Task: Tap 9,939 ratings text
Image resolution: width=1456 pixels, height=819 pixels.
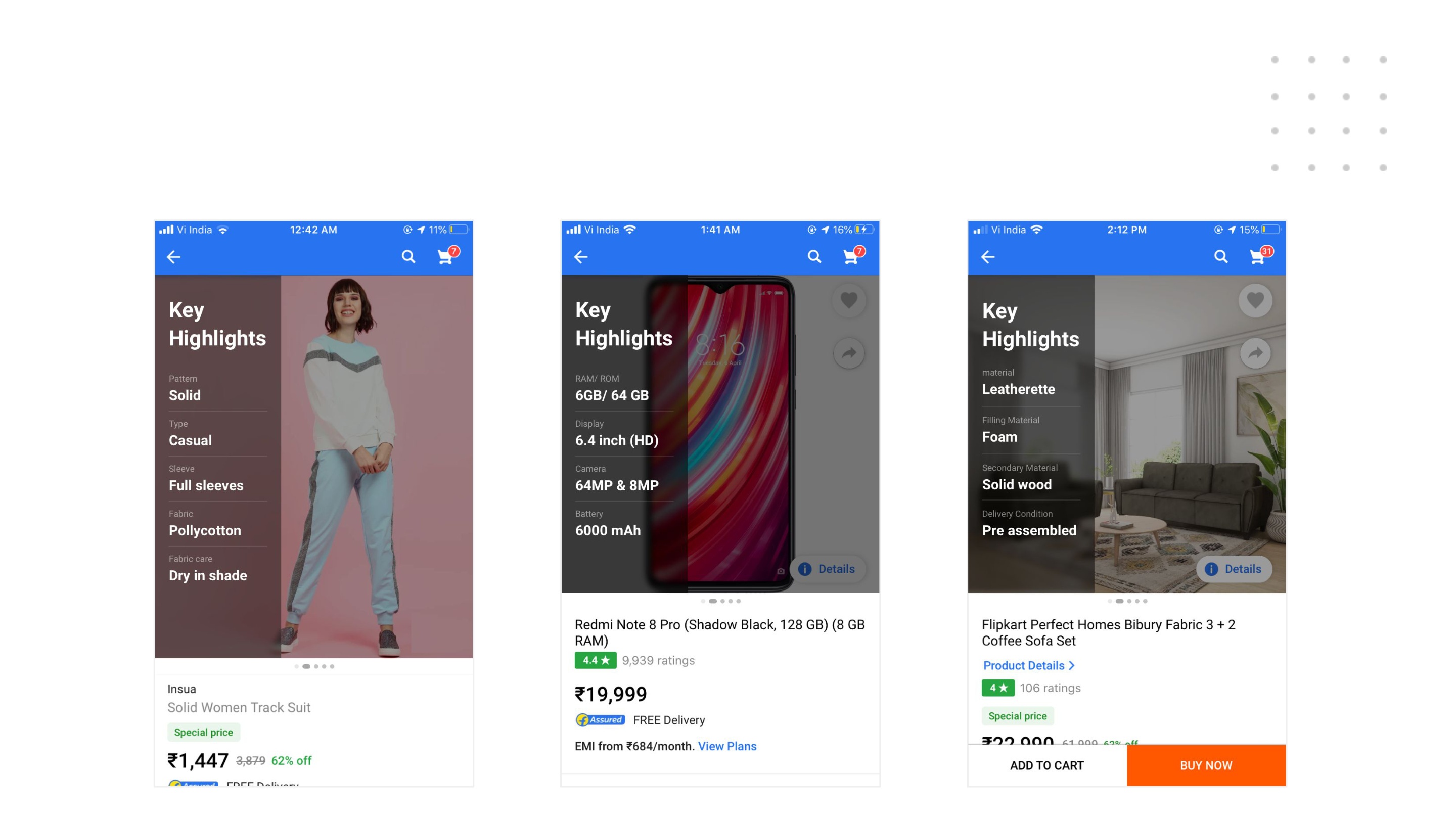Action: [658, 660]
